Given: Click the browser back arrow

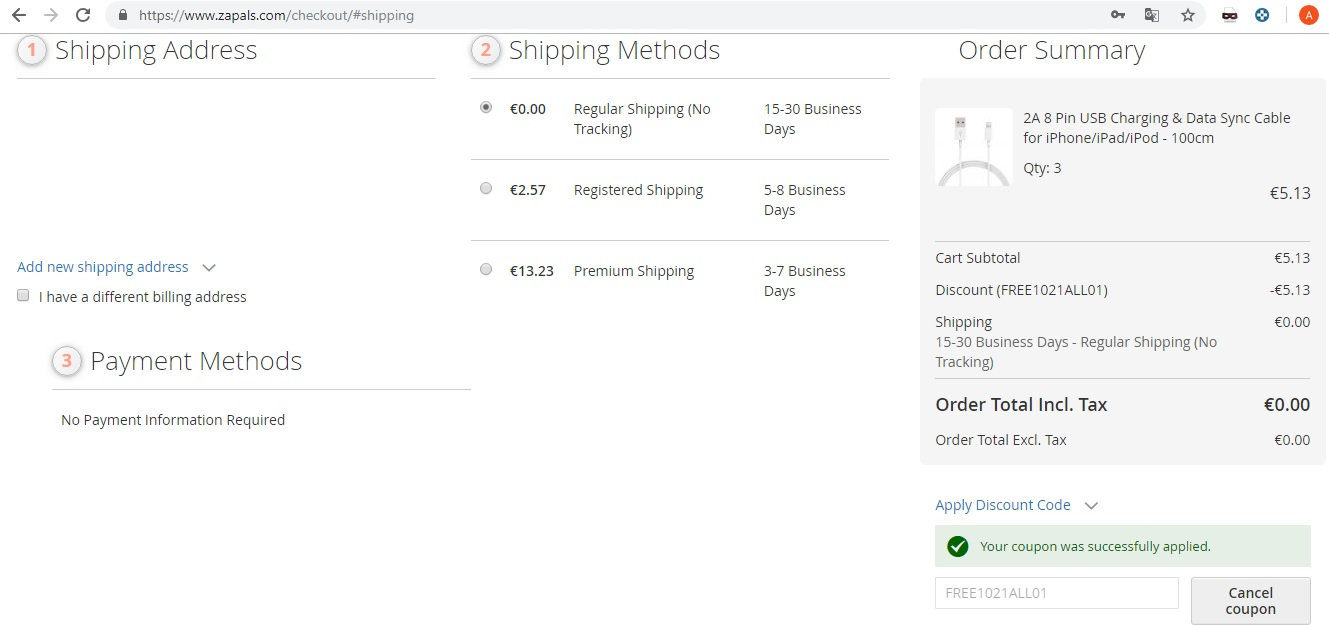Looking at the screenshot, I should (18, 15).
